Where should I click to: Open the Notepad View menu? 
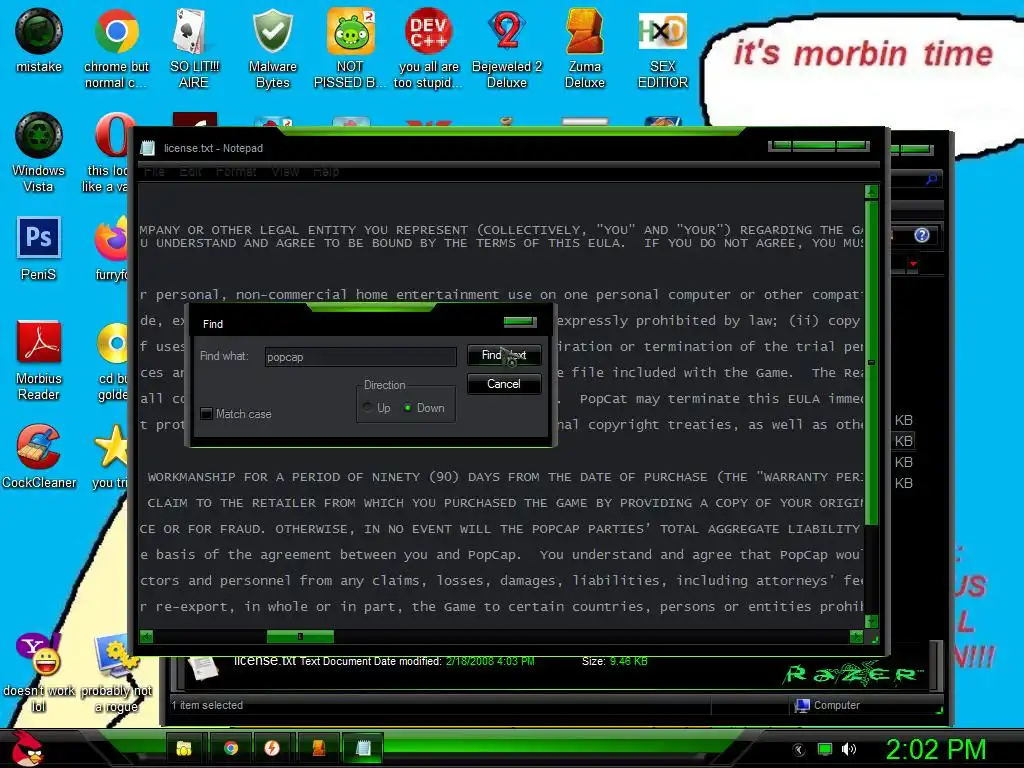[x=285, y=172]
